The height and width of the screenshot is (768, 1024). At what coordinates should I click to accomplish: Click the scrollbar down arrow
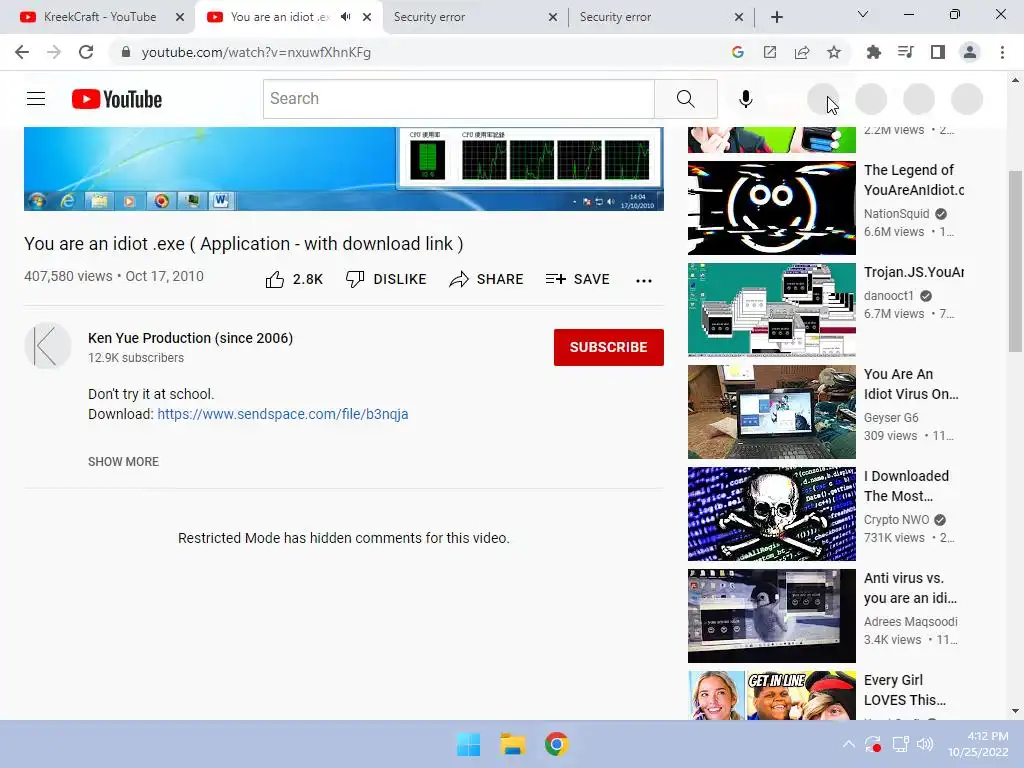tap(1015, 711)
